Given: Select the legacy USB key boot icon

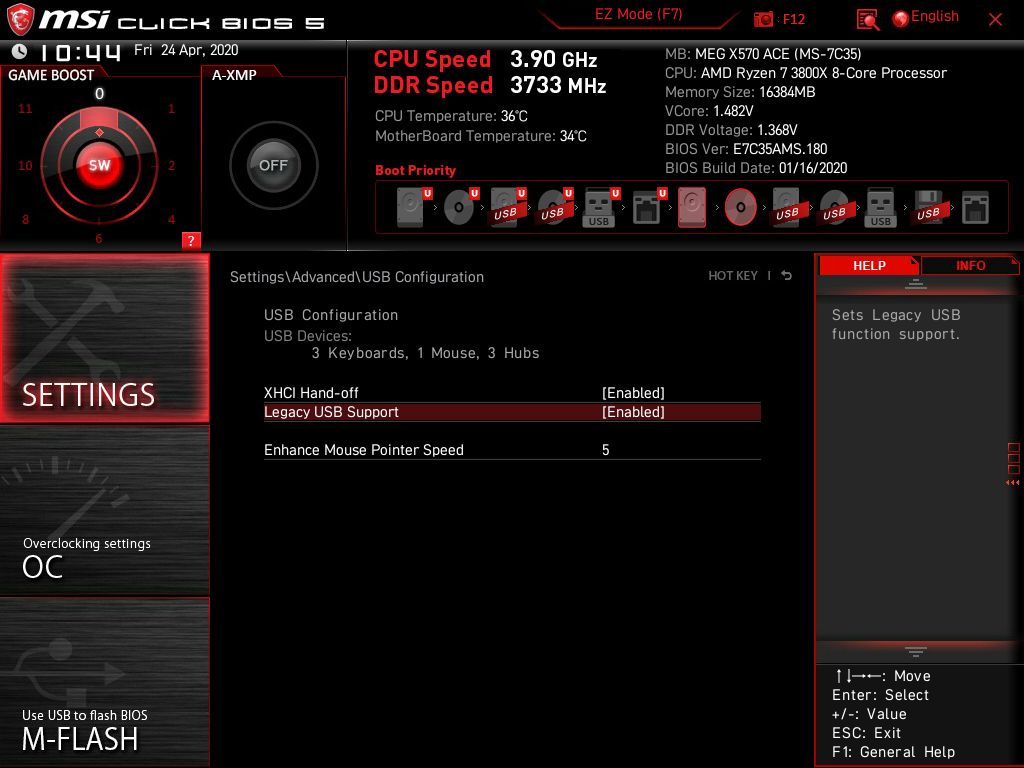Looking at the screenshot, I should [880, 207].
